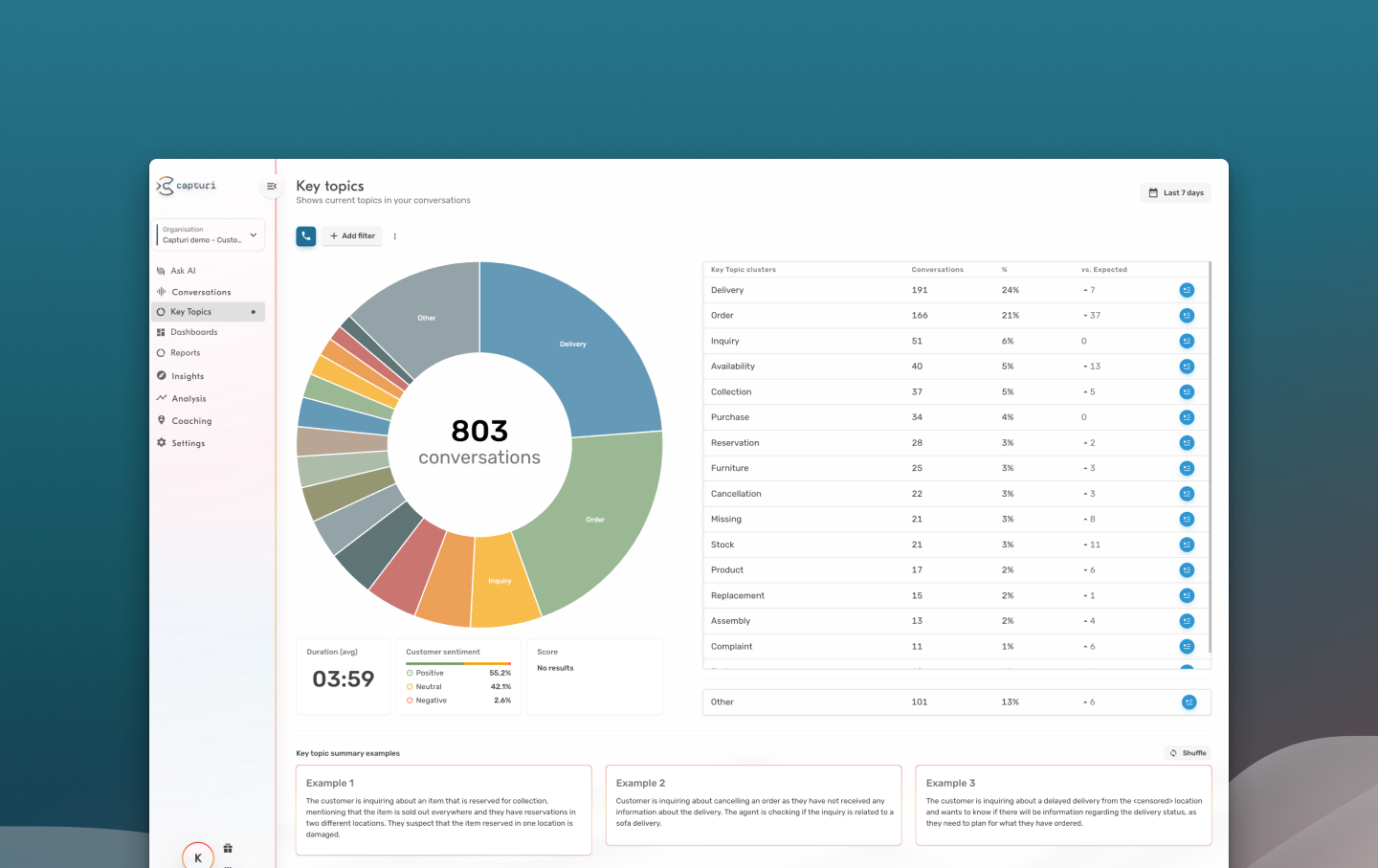The height and width of the screenshot is (868, 1378).
Task: Open the Example 1 summary card
Action: click(444, 810)
